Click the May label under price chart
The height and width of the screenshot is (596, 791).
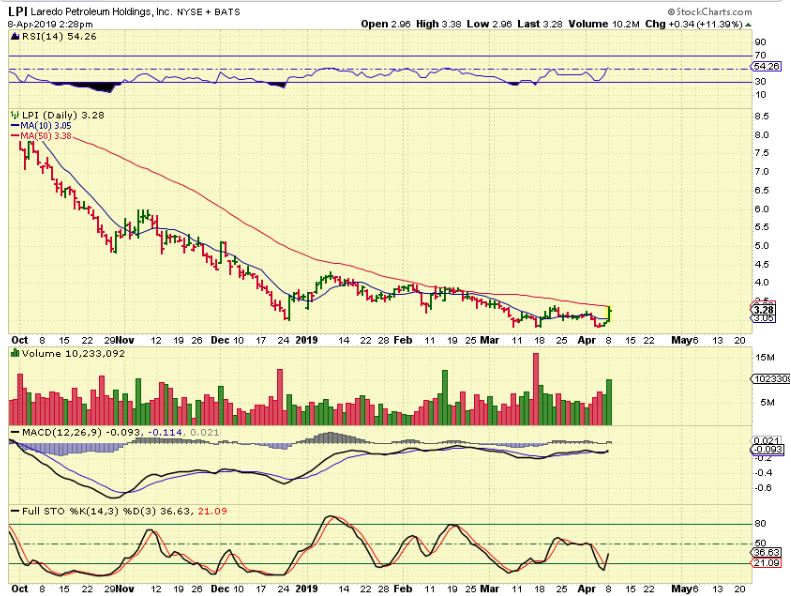681,340
